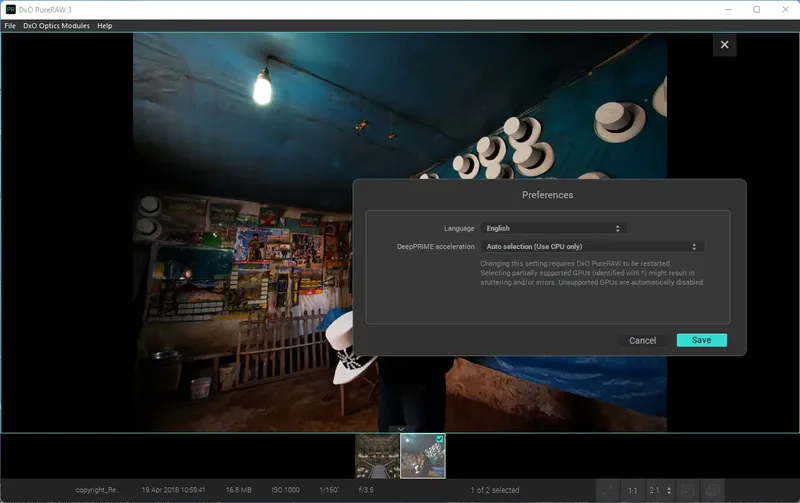800x503 pixels.
Task: Click the compare view icon in bottom bar
Action: (x=712, y=490)
